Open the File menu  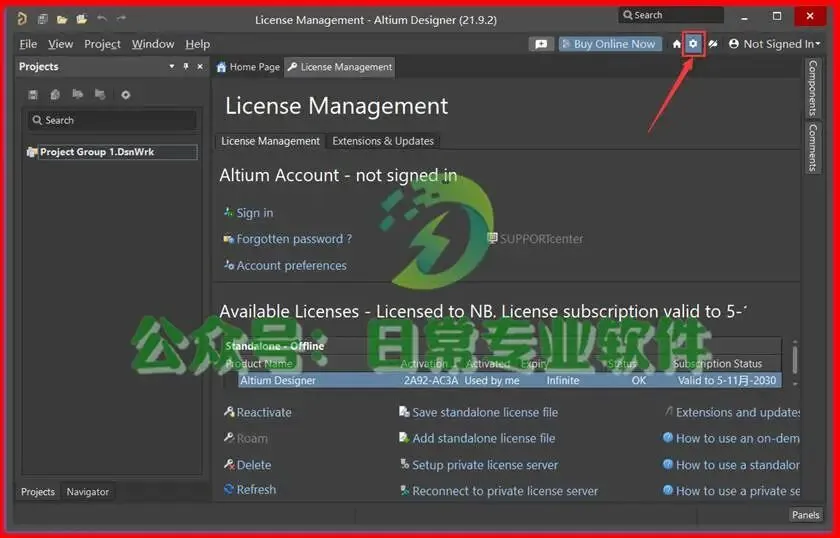[x=28, y=44]
